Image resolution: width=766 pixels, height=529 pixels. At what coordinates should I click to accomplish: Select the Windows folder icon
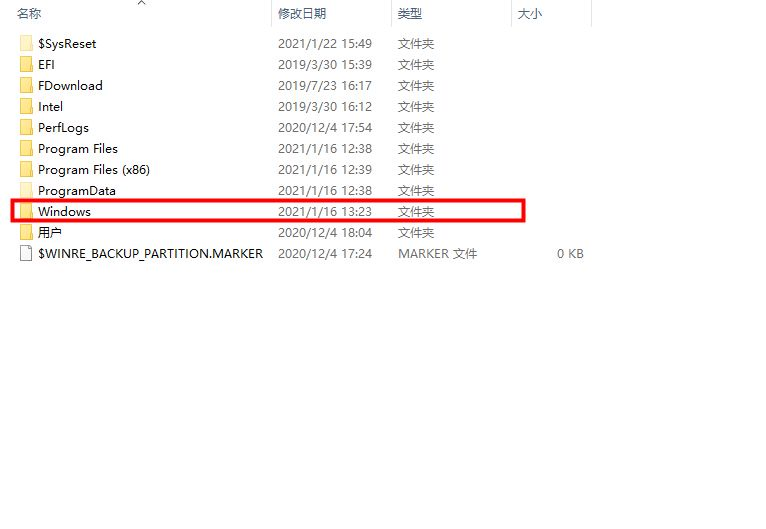coord(26,212)
